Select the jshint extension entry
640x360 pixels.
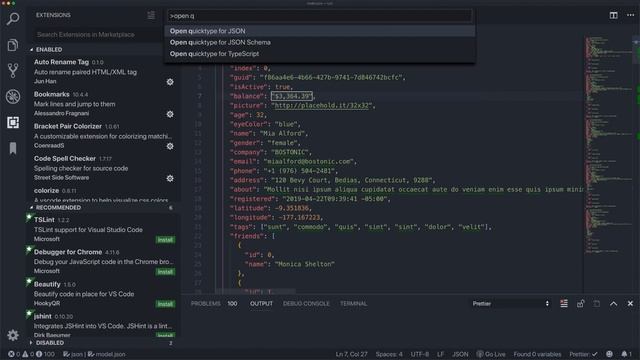click(x=102, y=325)
